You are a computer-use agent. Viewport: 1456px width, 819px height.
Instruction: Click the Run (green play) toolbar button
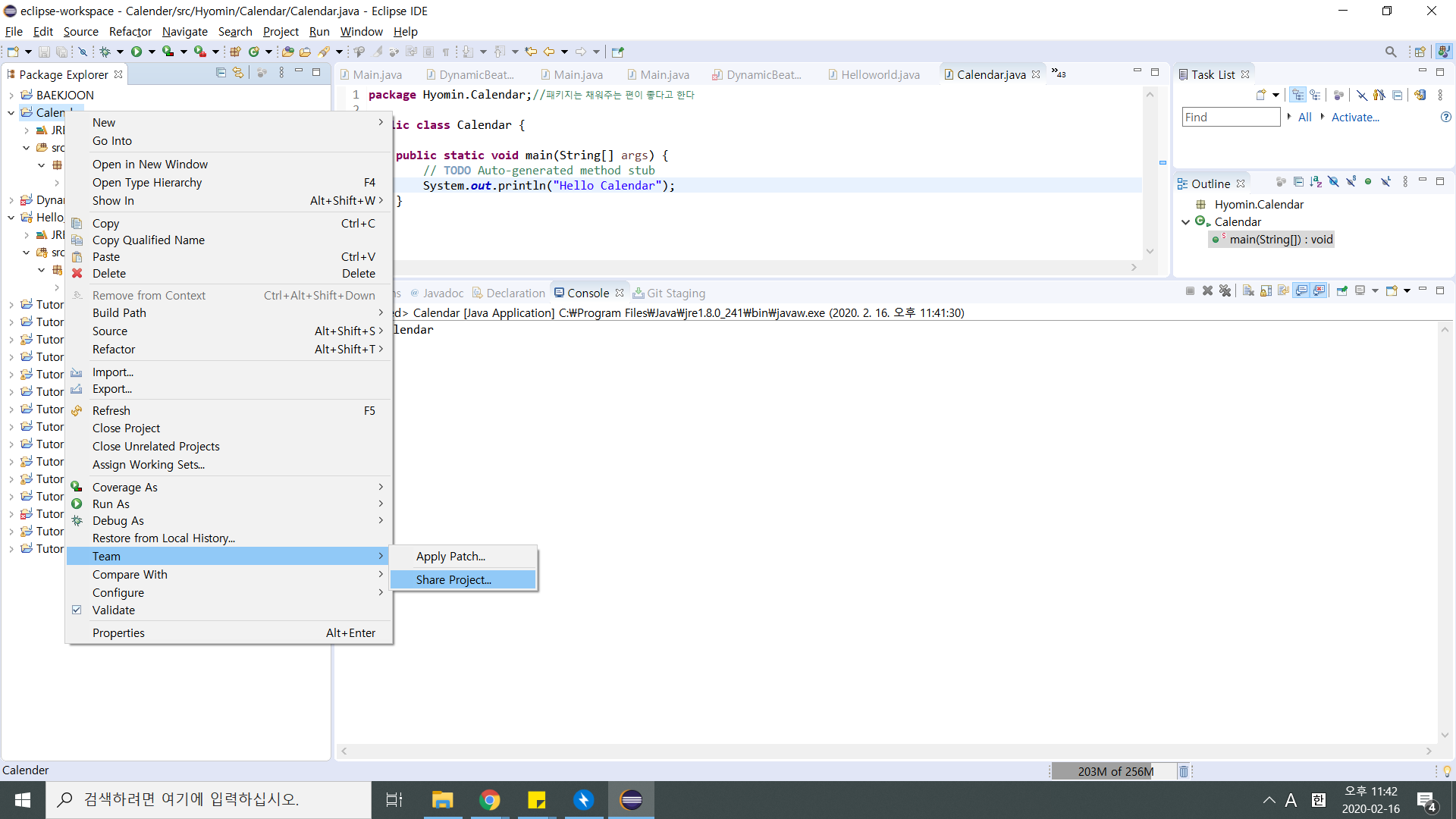[x=136, y=52]
